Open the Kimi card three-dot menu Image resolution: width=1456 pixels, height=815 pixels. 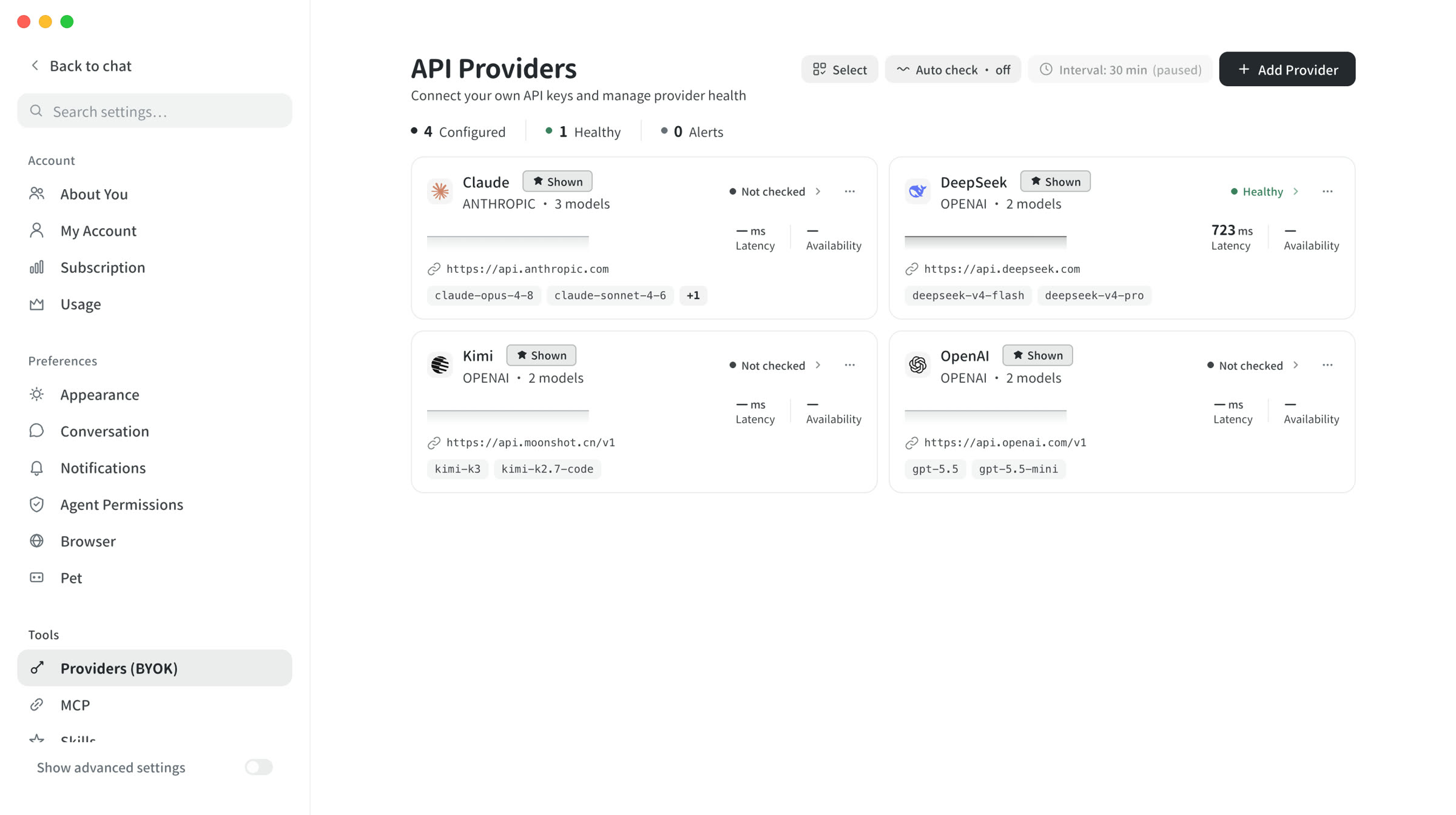[x=849, y=365]
